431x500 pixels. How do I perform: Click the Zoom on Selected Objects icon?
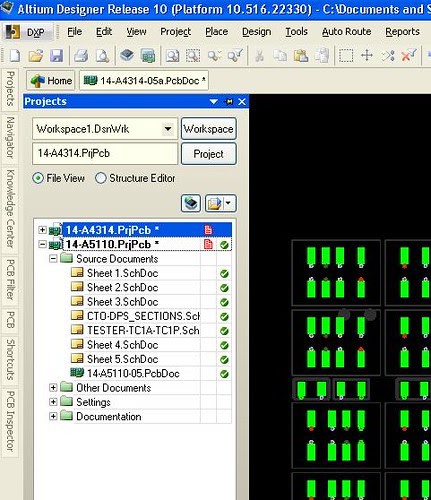pos(214,56)
